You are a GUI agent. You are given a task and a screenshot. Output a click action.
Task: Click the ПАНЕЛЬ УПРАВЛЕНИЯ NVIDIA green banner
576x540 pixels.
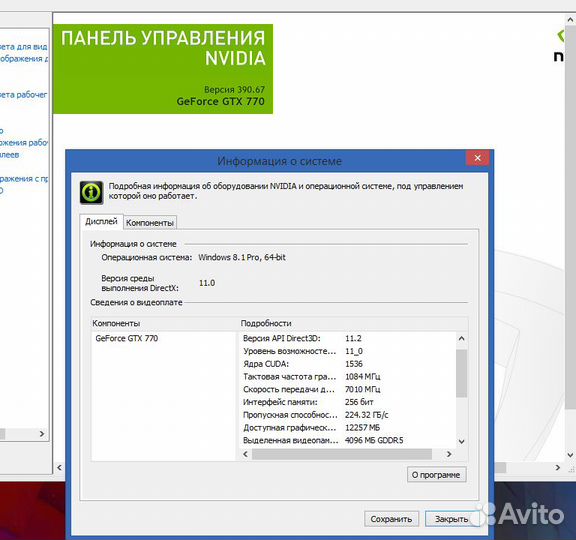tap(163, 69)
